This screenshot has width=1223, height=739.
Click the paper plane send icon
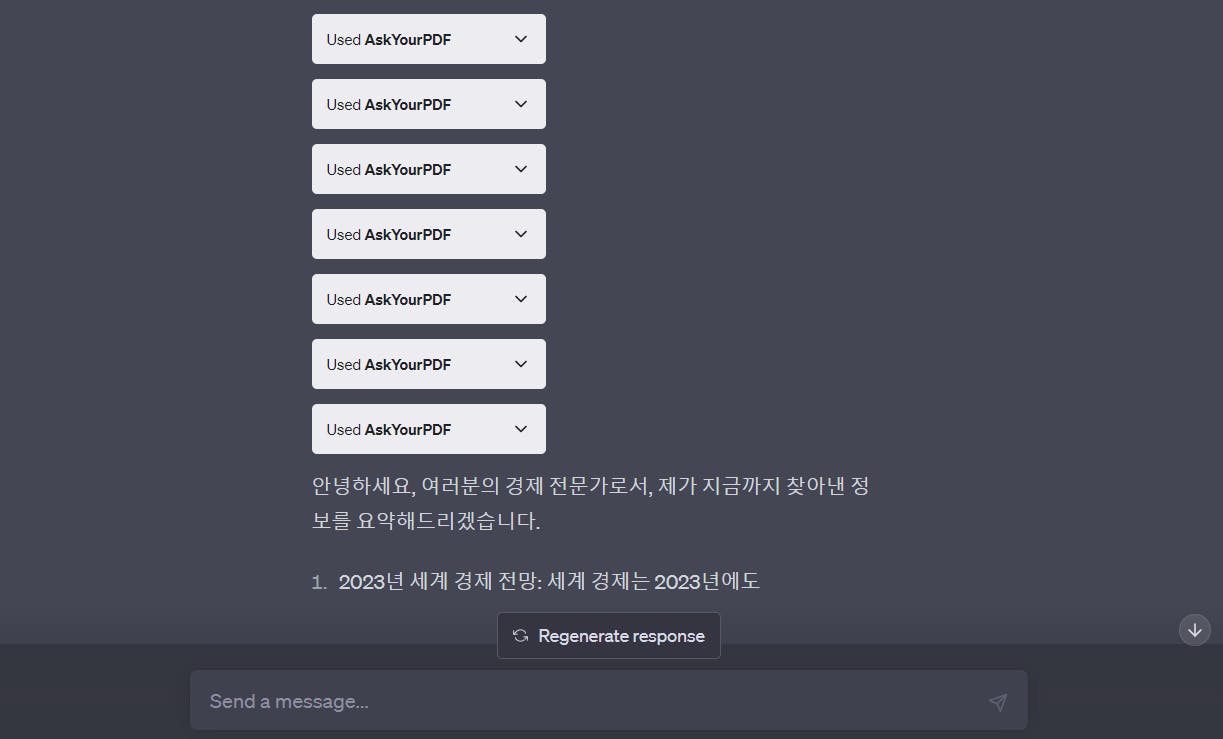coord(997,702)
